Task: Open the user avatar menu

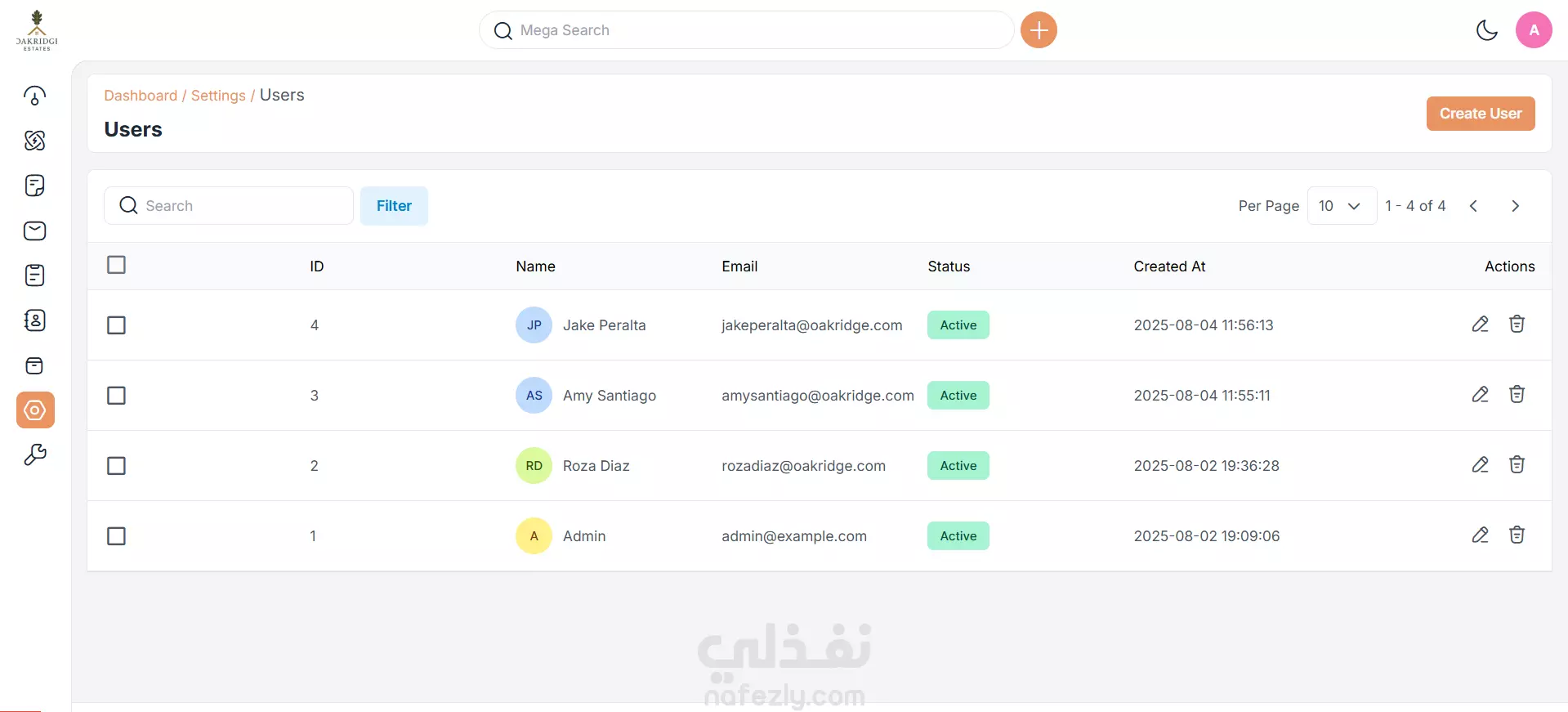Action: pos(1534,30)
